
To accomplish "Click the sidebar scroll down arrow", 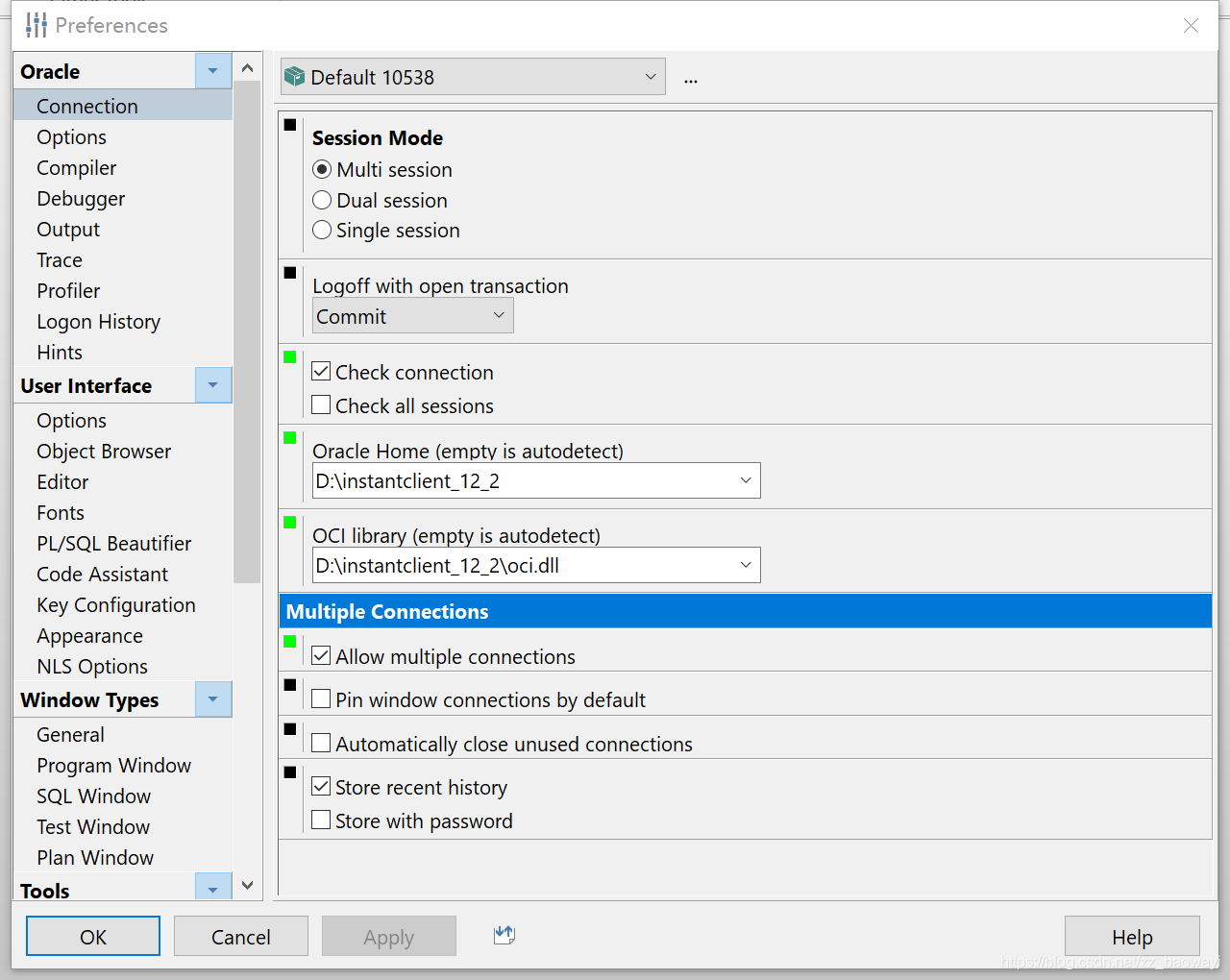I will click(247, 885).
